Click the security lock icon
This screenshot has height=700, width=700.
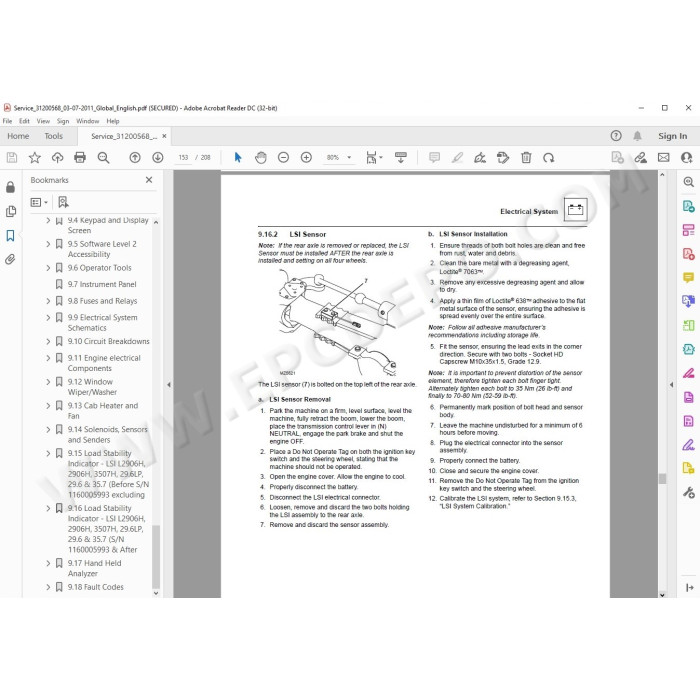[x=11, y=187]
